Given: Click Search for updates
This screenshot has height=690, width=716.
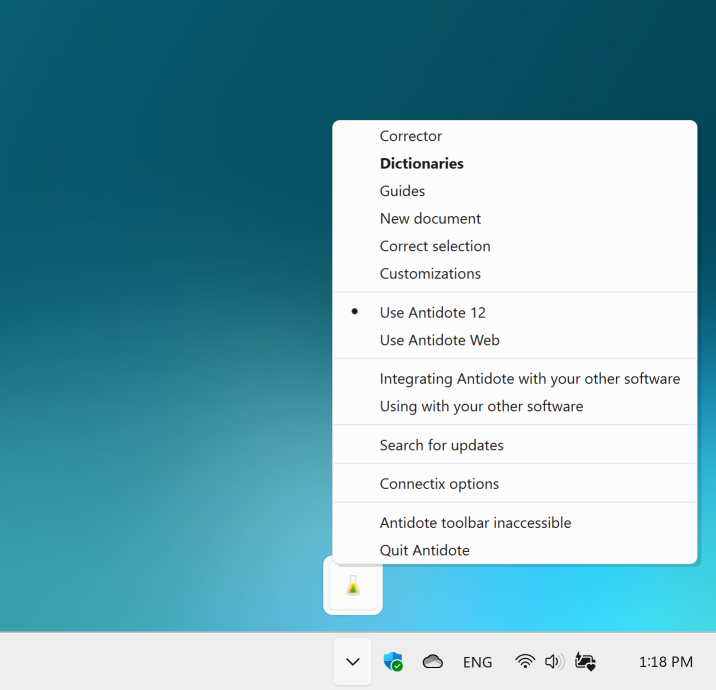Looking at the screenshot, I should pyautogui.click(x=441, y=445).
